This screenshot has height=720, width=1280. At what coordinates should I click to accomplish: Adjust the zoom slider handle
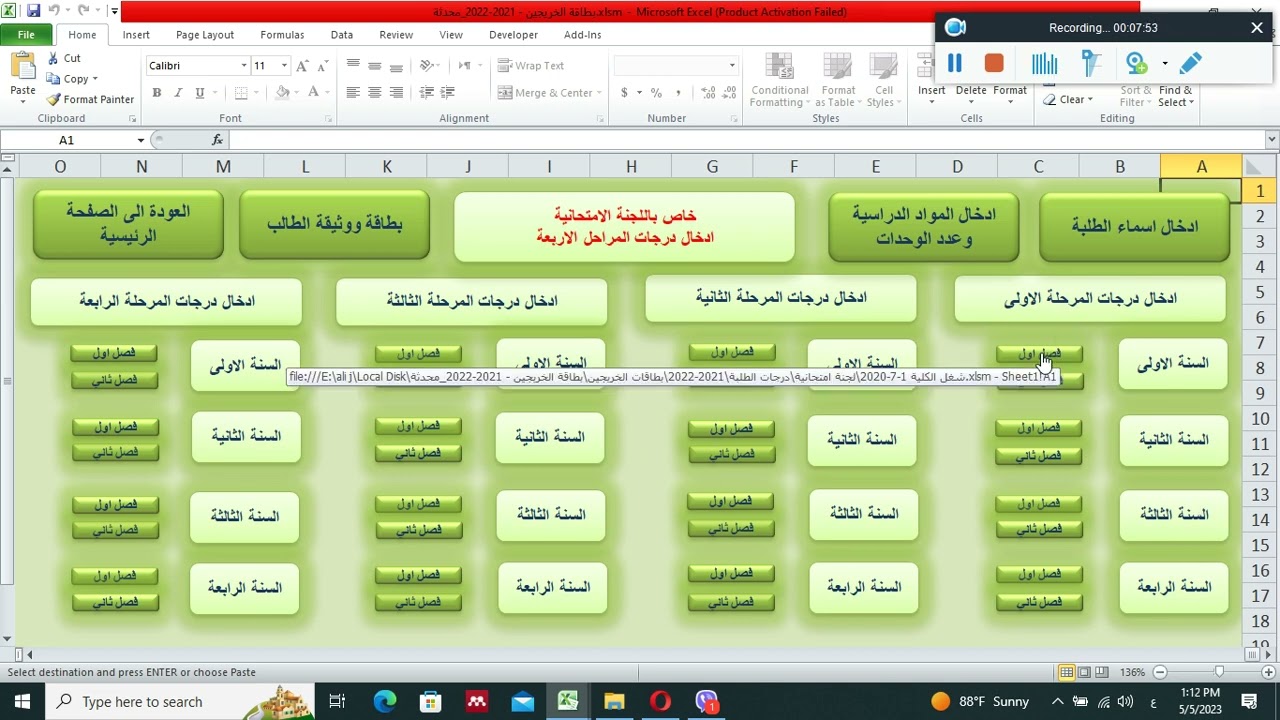(1219, 672)
